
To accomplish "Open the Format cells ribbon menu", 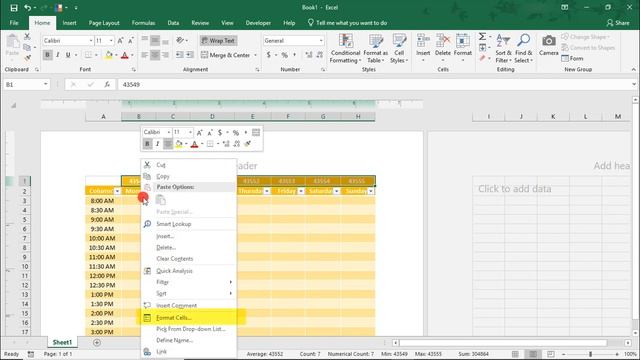I will tap(462, 47).
